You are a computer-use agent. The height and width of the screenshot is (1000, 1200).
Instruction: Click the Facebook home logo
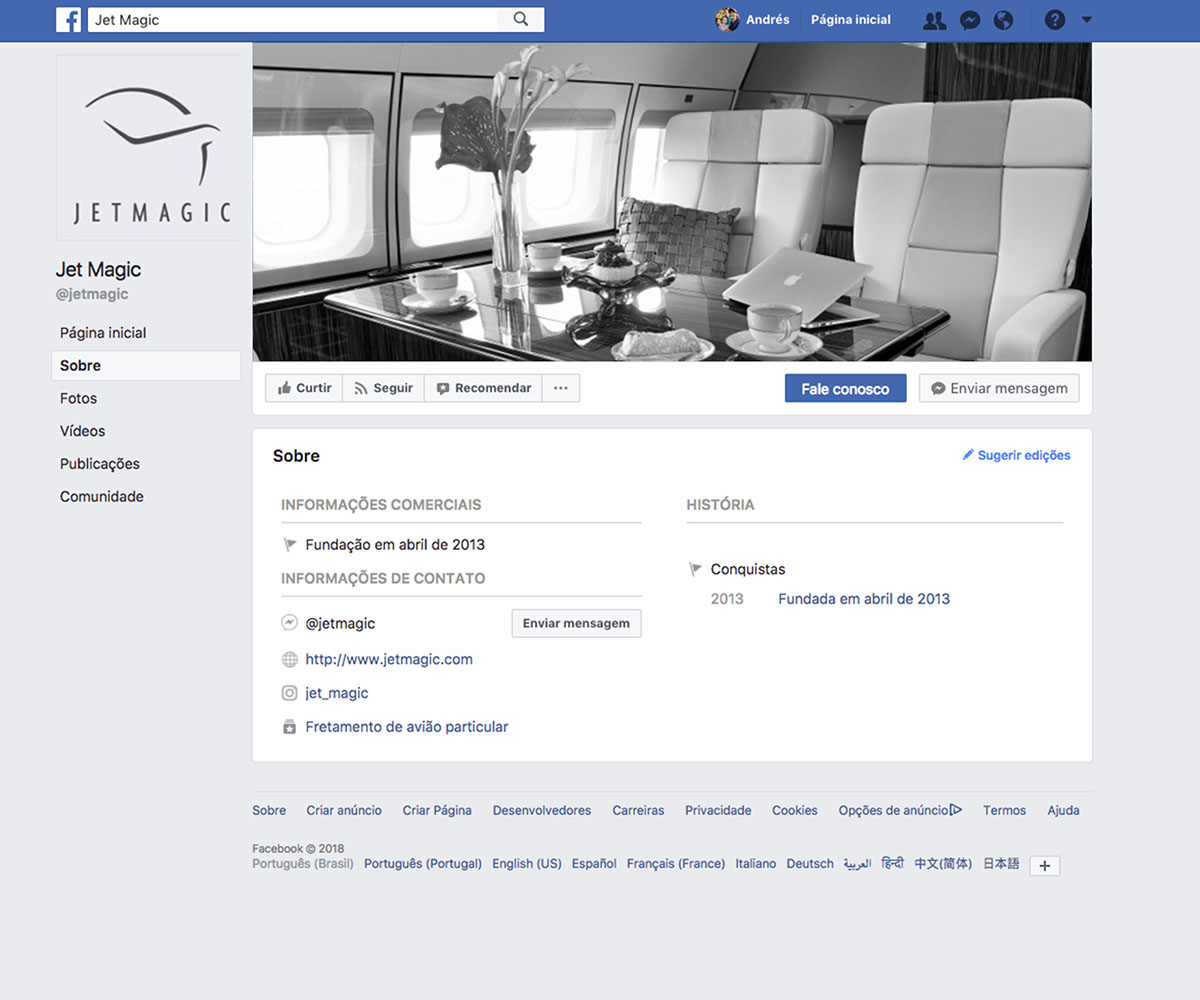point(69,20)
